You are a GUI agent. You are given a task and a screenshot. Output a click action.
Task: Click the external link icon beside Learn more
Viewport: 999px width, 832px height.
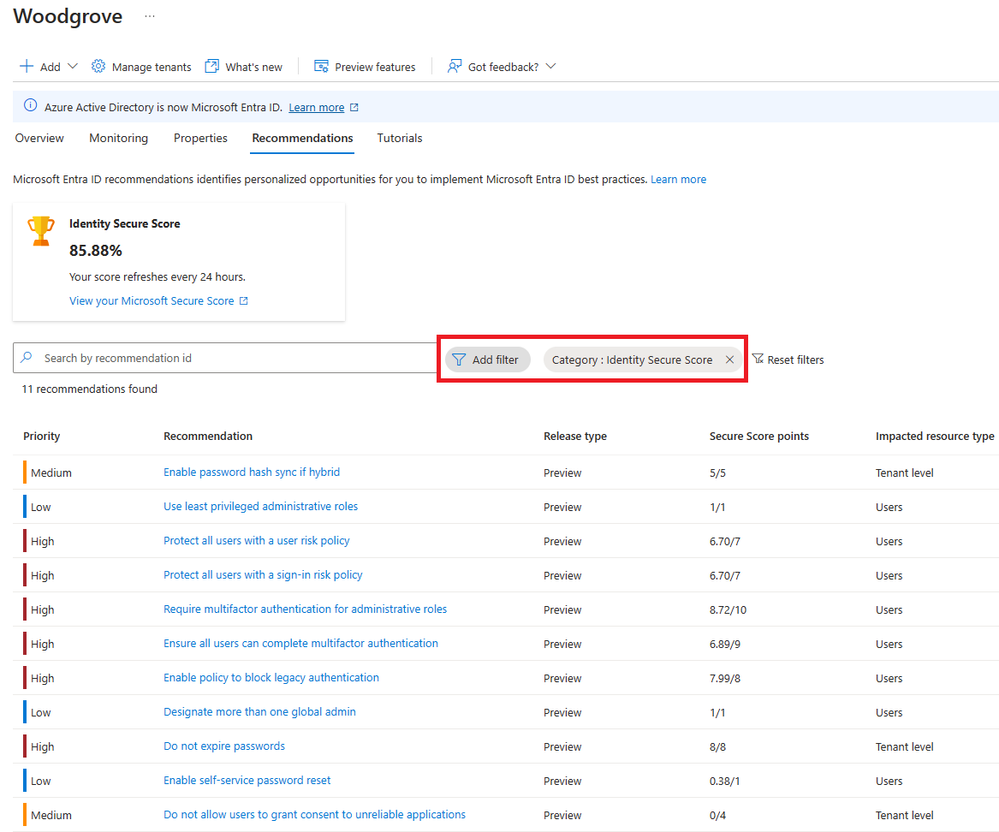coord(354,108)
